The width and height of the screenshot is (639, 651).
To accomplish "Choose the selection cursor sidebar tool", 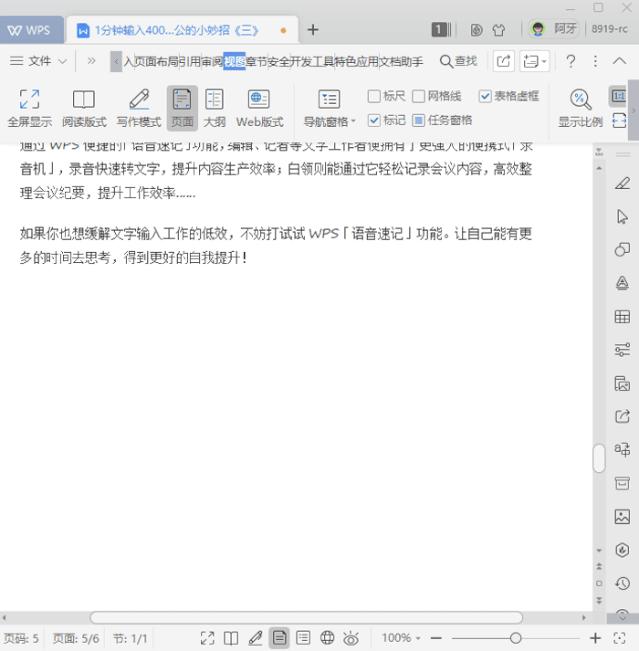I will pyautogui.click(x=622, y=216).
